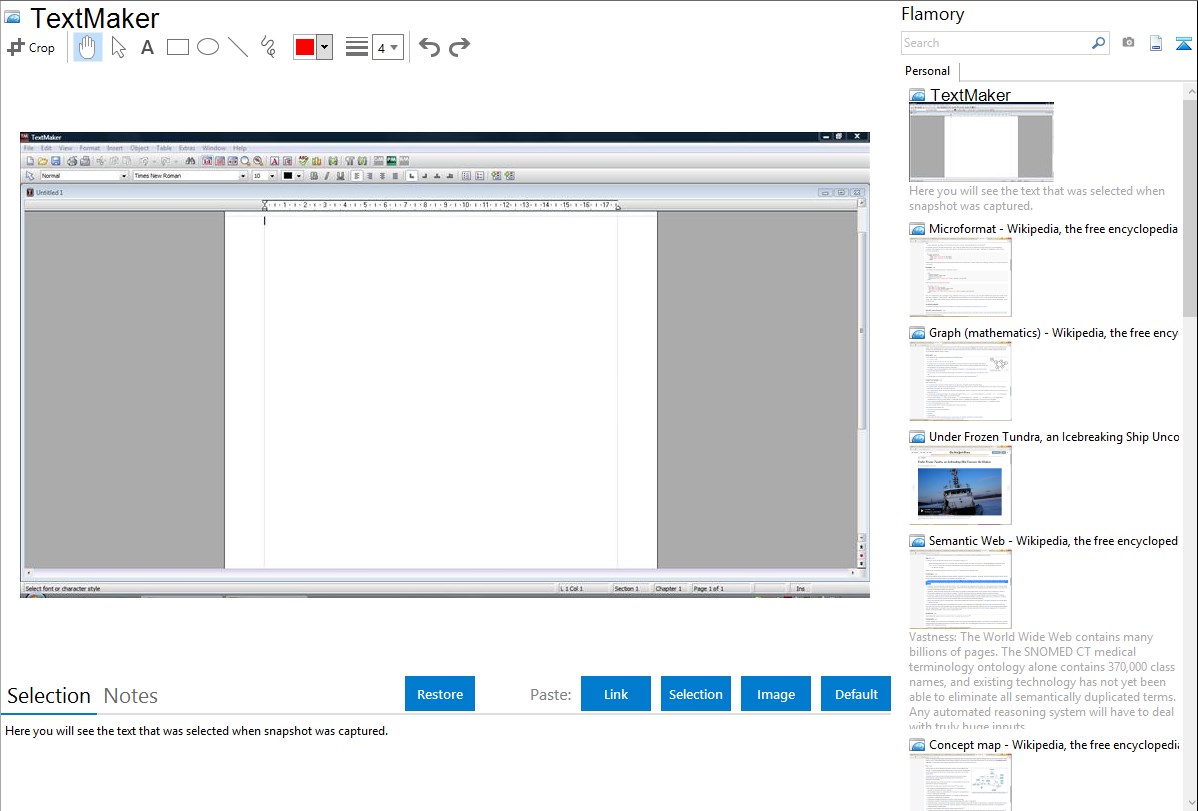Toggle Italic in TextMaker formatting bar
1198x811 pixels.
click(327, 176)
